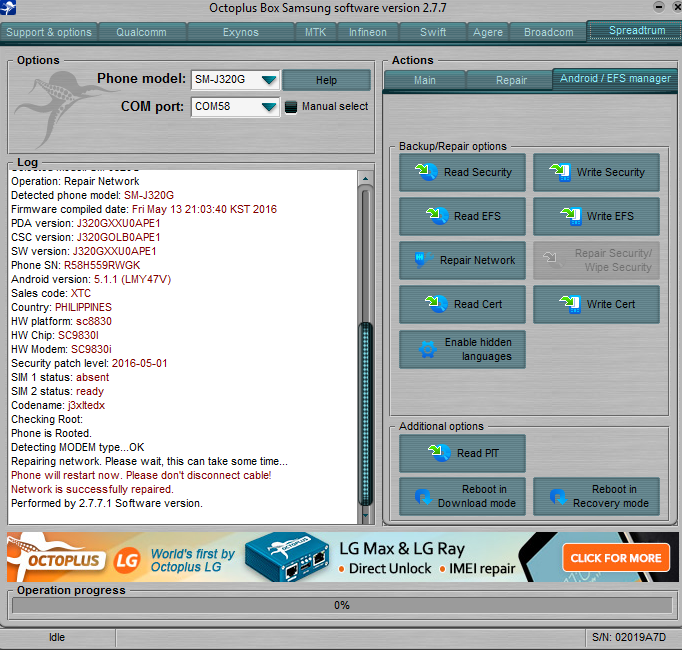The height and width of the screenshot is (650, 682).
Task: Switch to the Swift tab
Action: [x=433, y=32]
